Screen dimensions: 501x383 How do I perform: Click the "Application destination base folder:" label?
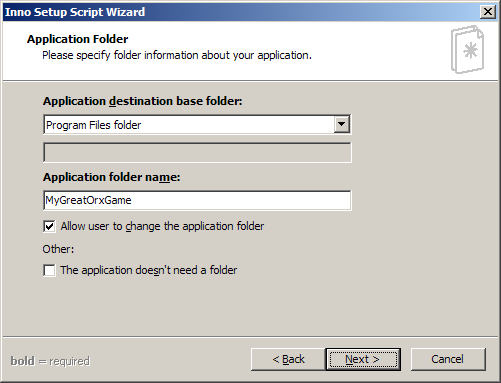pos(142,101)
